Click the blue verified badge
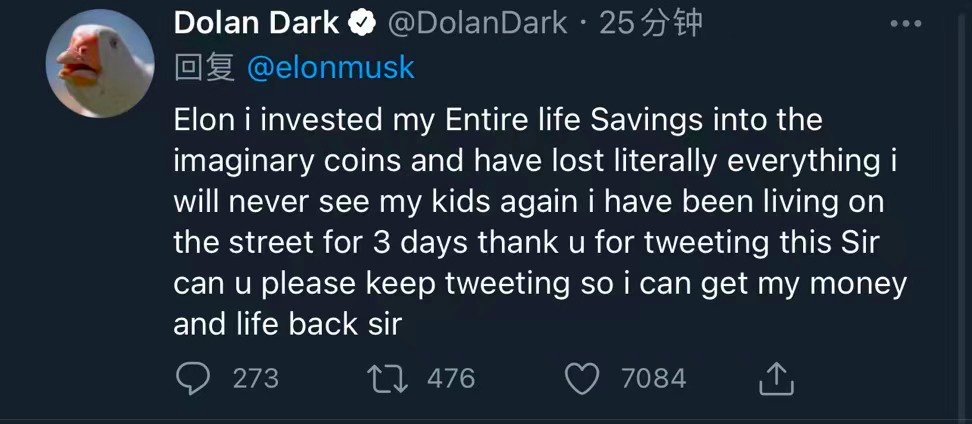972x424 pixels. pyautogui.click(x=363, y=24)
